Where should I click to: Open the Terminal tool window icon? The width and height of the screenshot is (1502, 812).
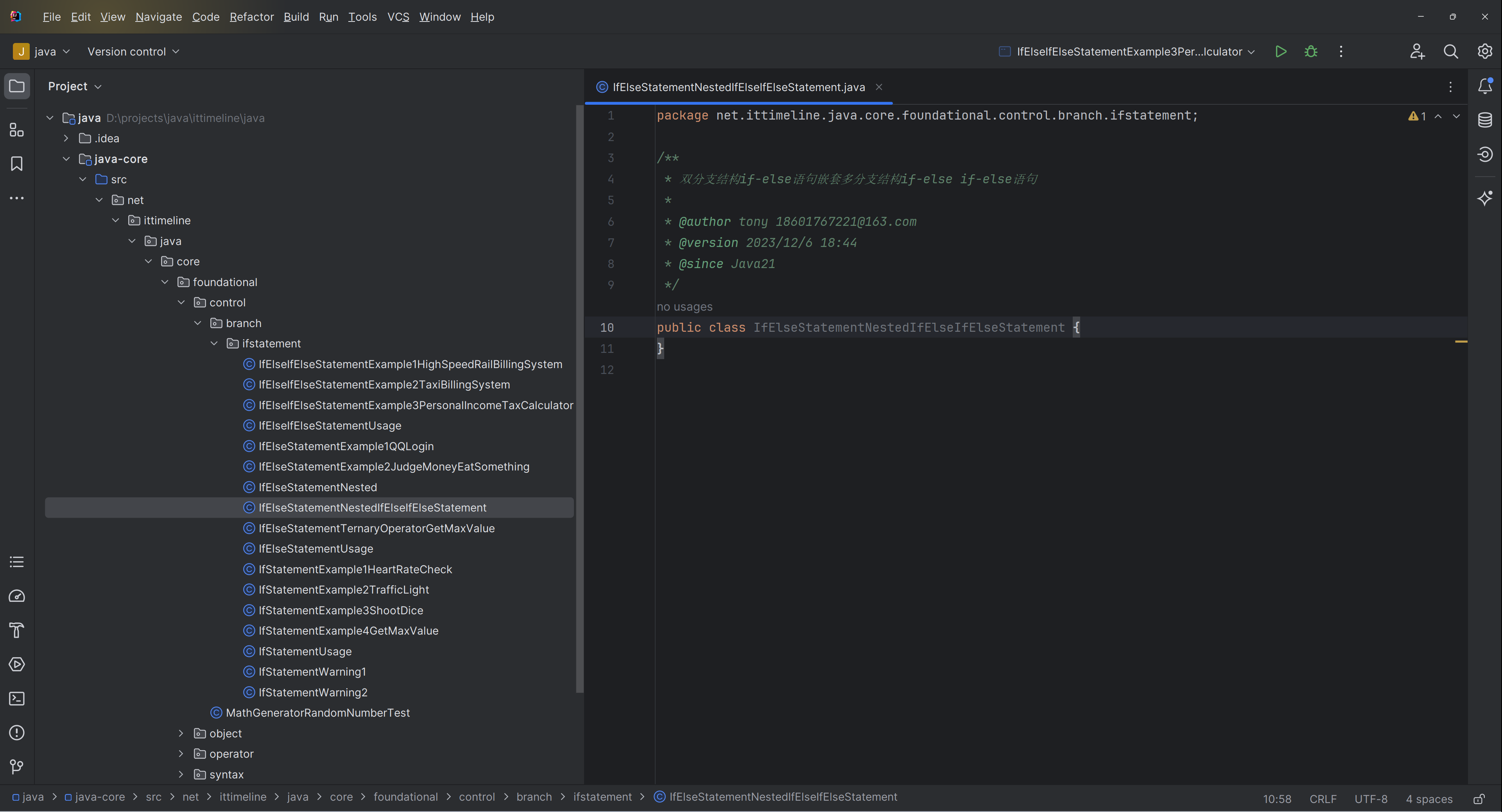17,698
